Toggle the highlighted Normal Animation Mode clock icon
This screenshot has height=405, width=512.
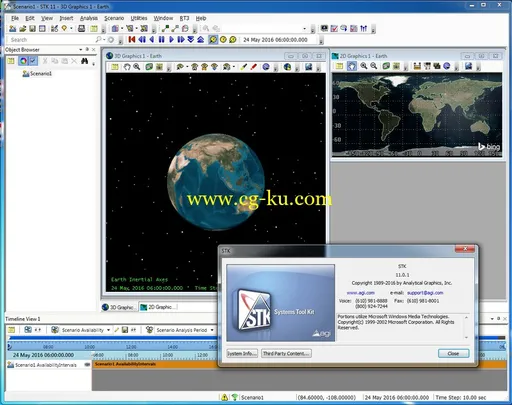point(213,40)
